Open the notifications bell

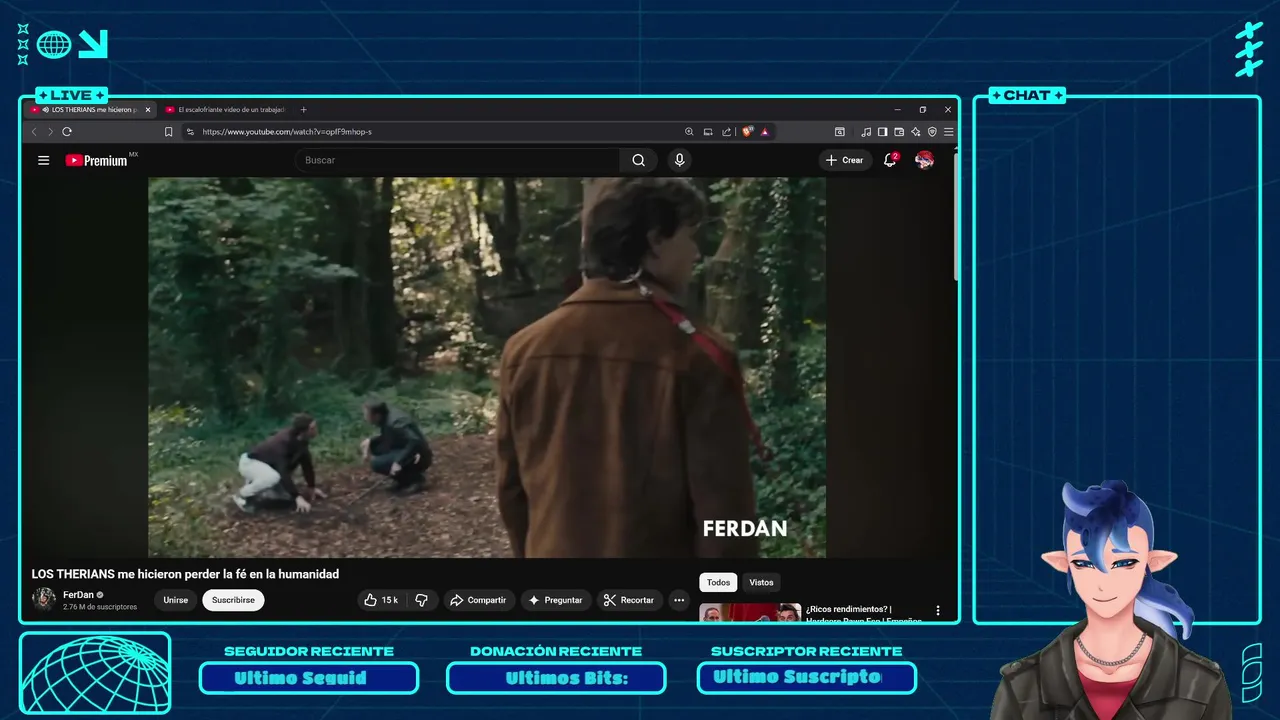tap(890, 160)
